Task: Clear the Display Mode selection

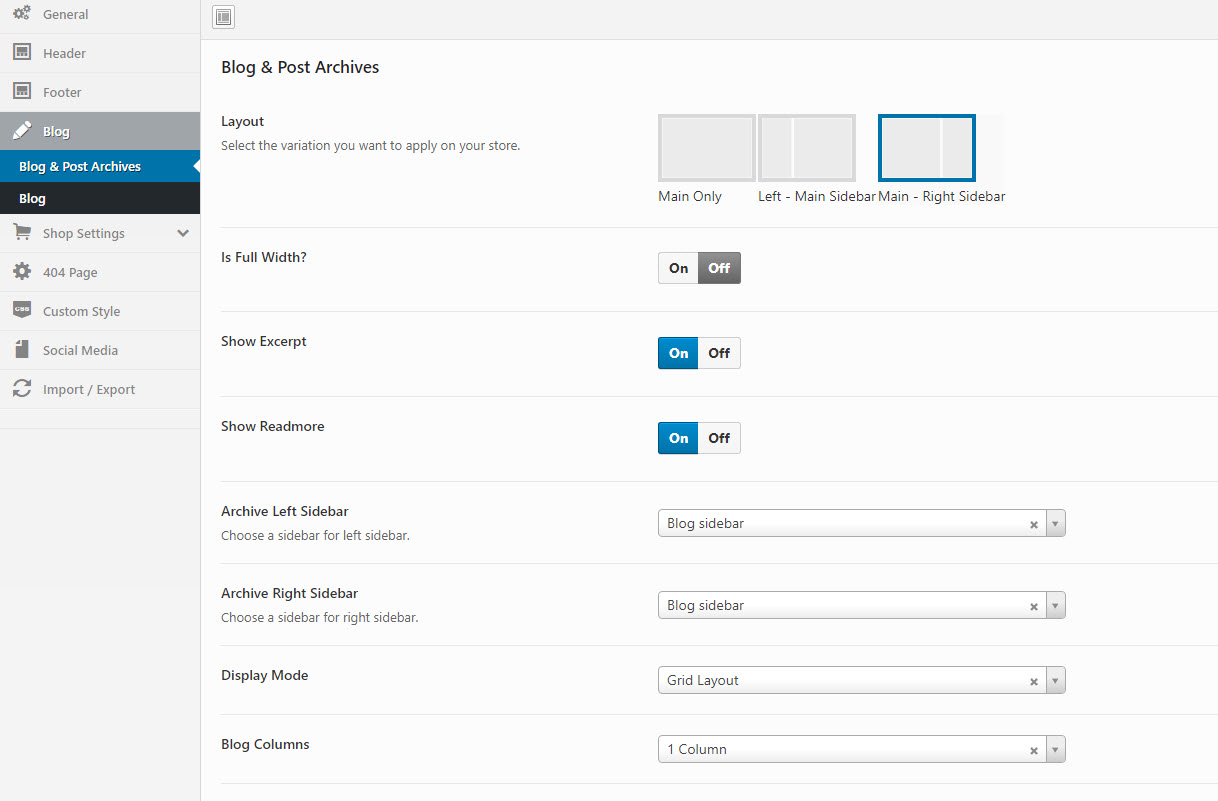Action: 1034,681
